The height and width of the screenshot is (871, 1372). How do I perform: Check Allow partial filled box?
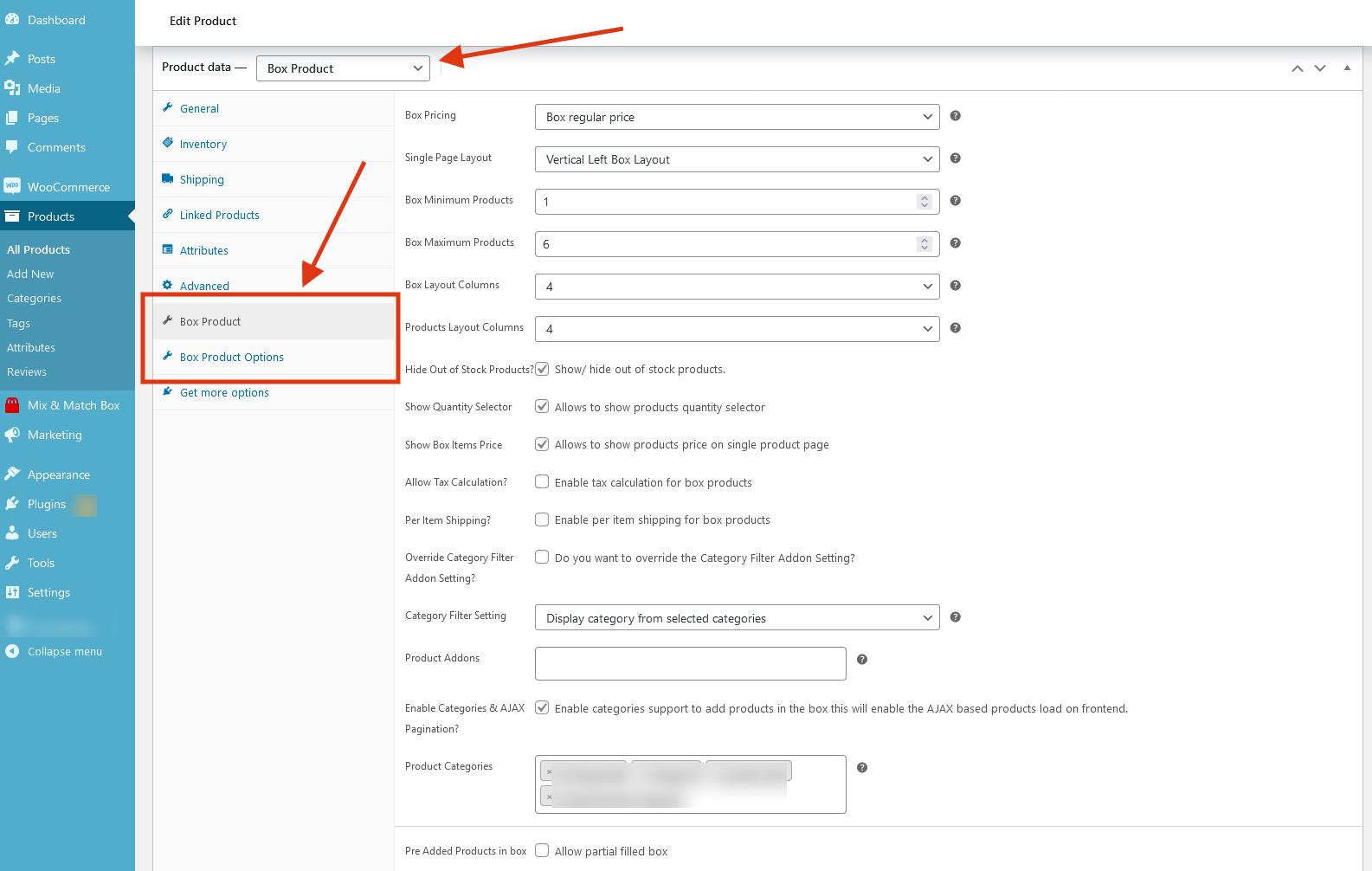[x=542, y=850]
